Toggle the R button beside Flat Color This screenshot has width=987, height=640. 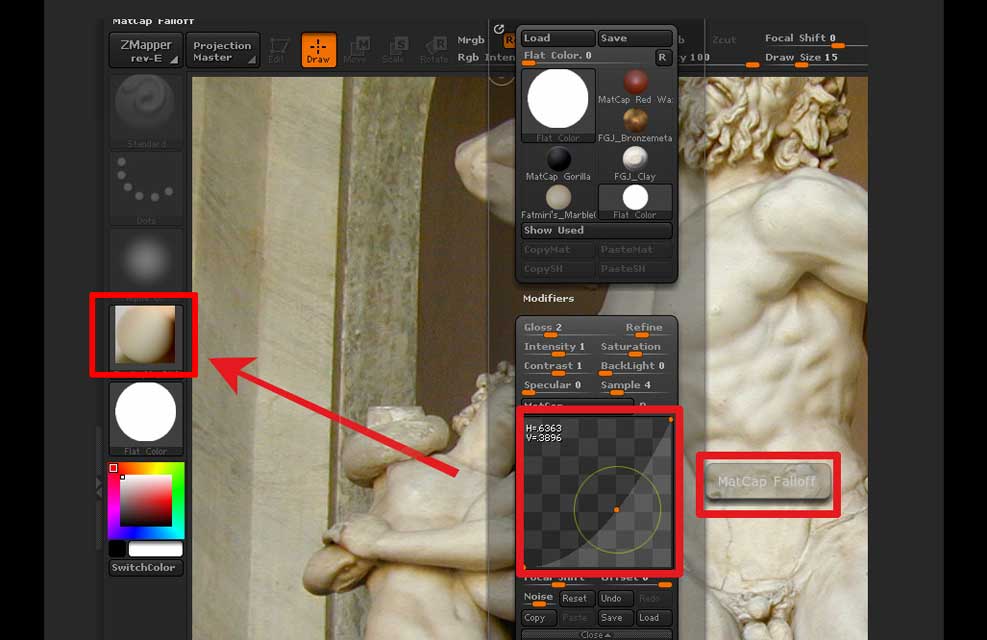[661, 57]
